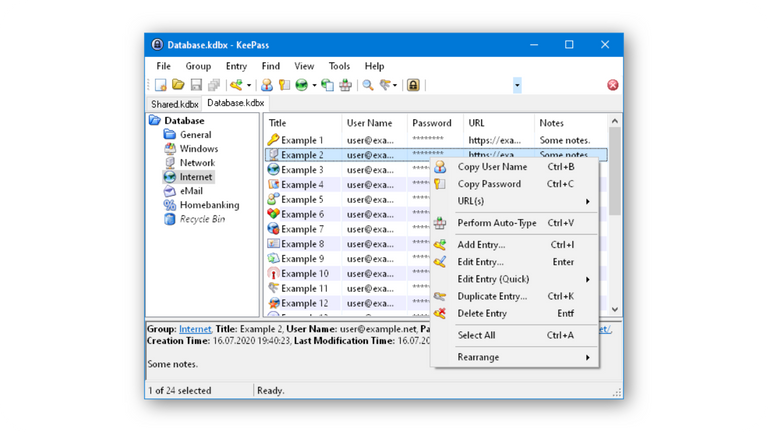This screenshot has width=768, height=432.
Task: Click the Copy Password toolbar icon
Action: point(284,85)
